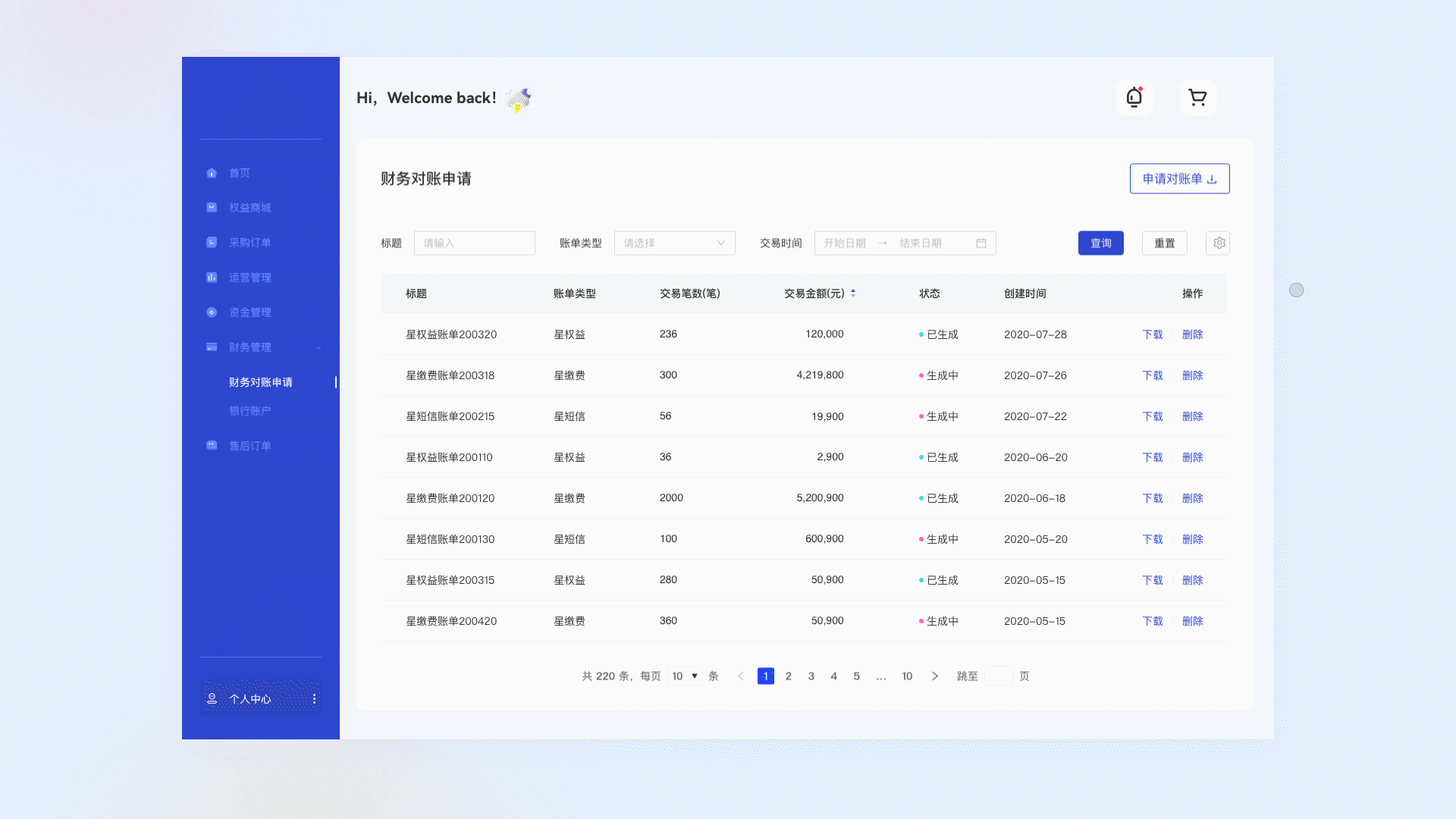Click 创建时间 column header

click(x=1025, y=293)
